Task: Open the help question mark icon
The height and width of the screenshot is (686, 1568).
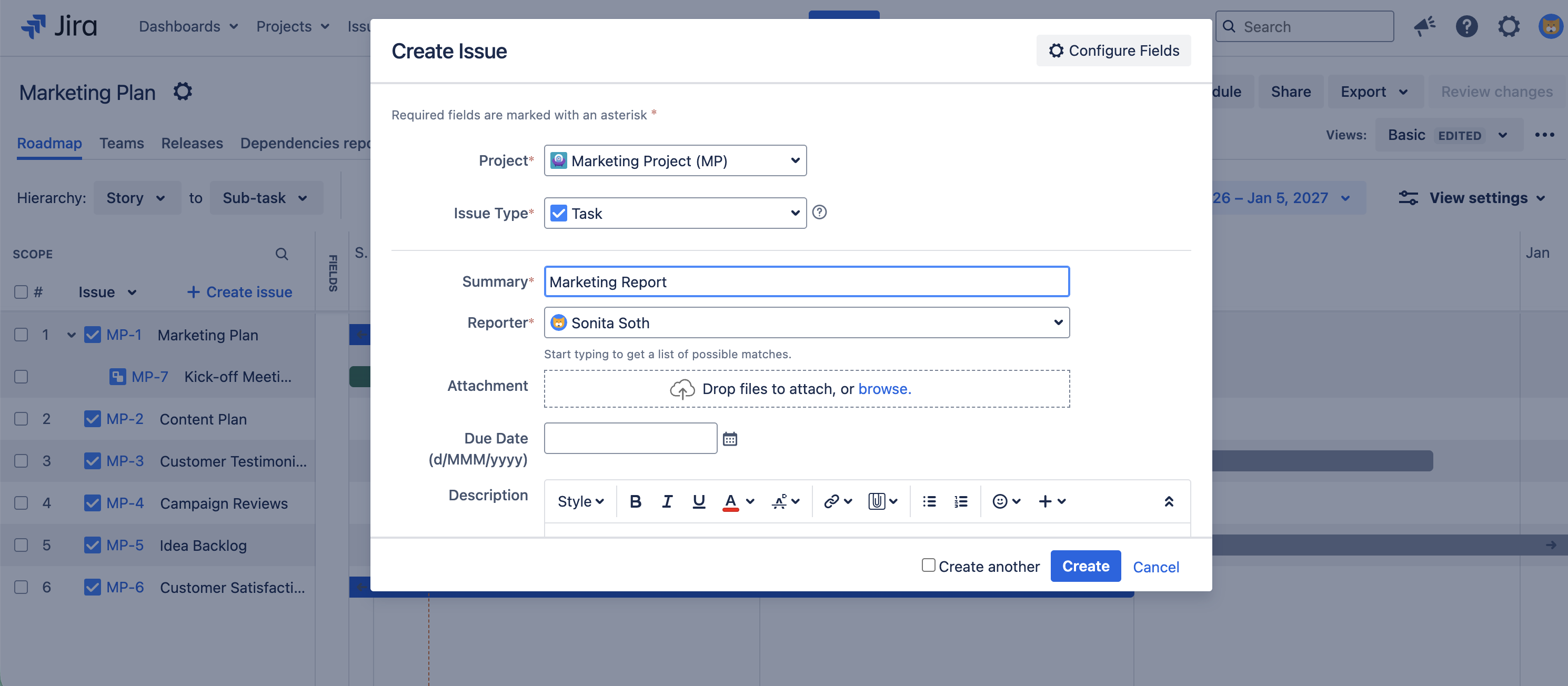Action: [1466, 26]
